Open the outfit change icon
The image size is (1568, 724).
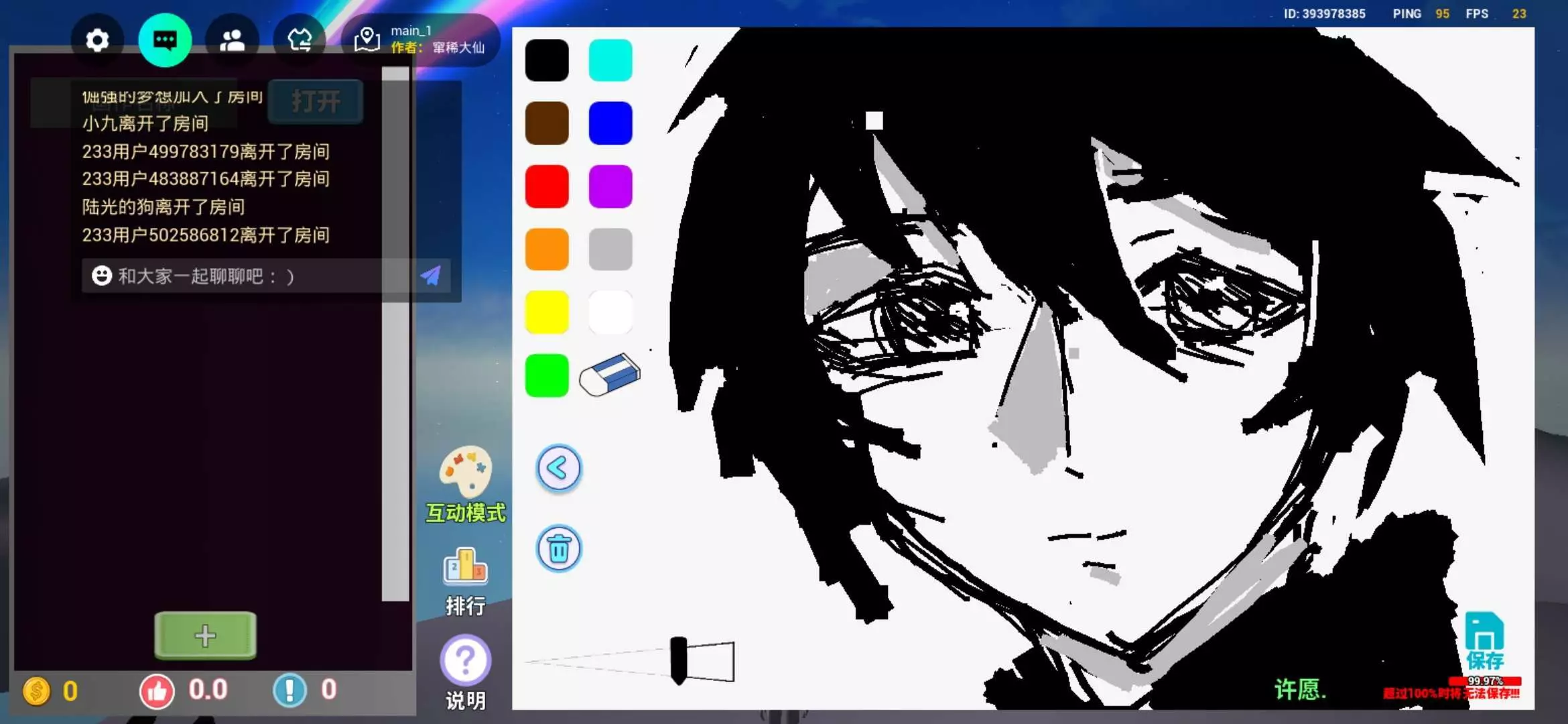click(x=300, y=40)
